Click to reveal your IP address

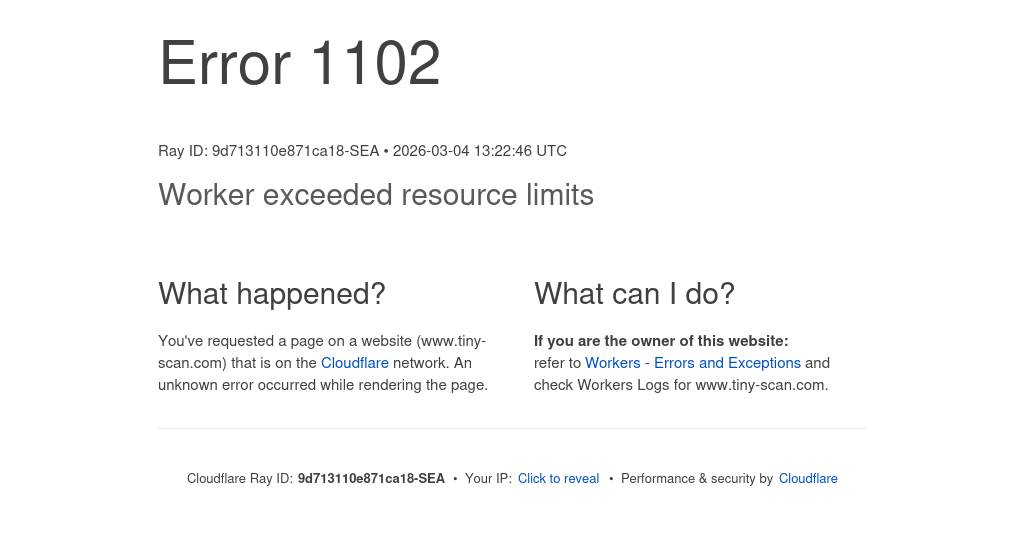coord(558,479)
